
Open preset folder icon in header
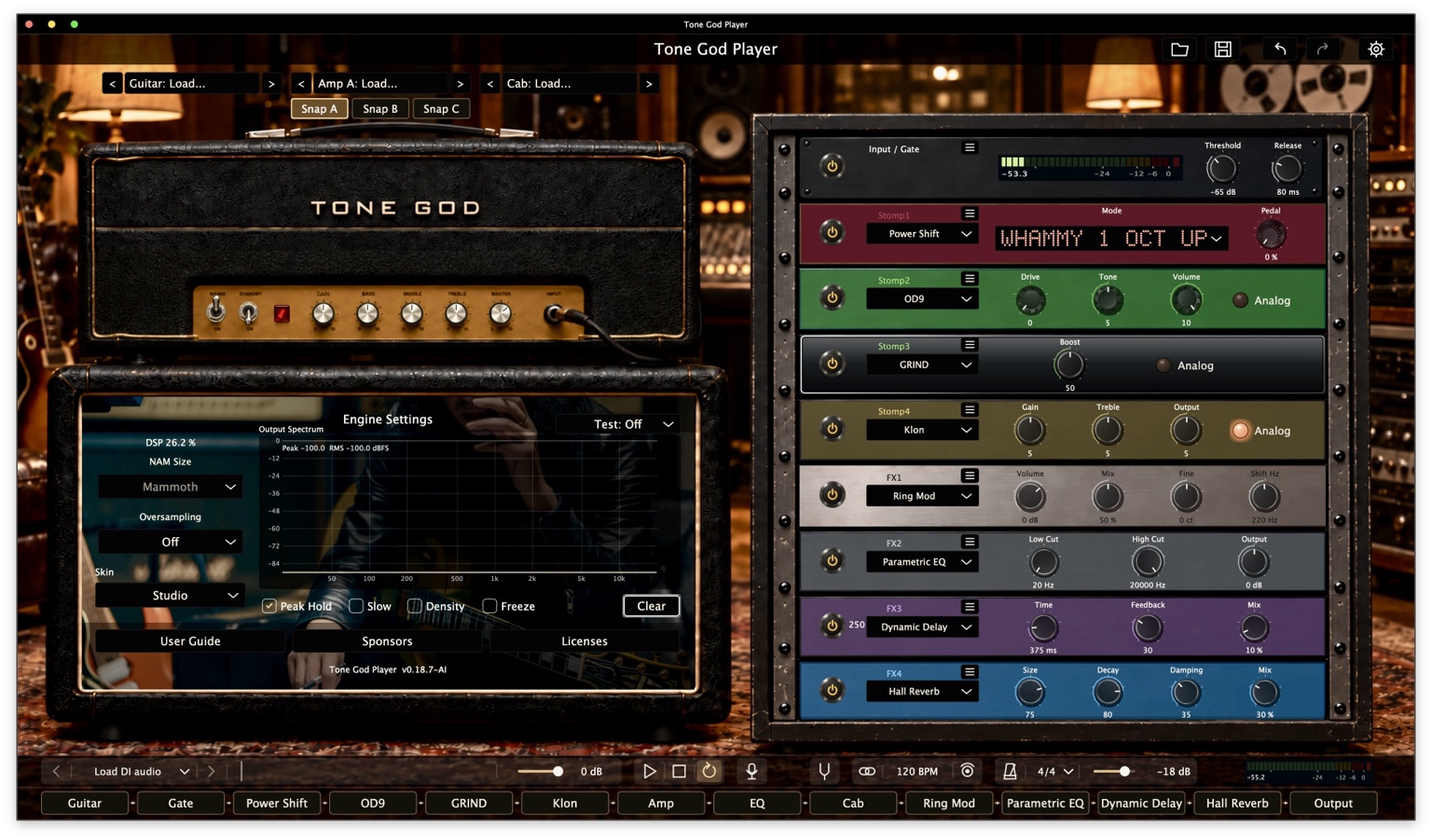tap(1179, 49)
